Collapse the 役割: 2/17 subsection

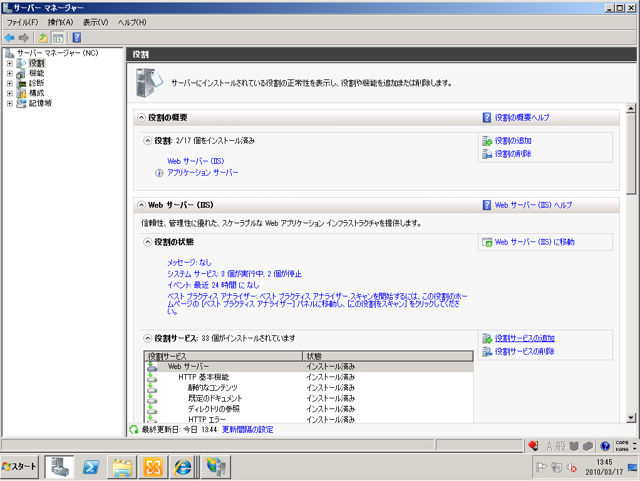coord(147,141)
